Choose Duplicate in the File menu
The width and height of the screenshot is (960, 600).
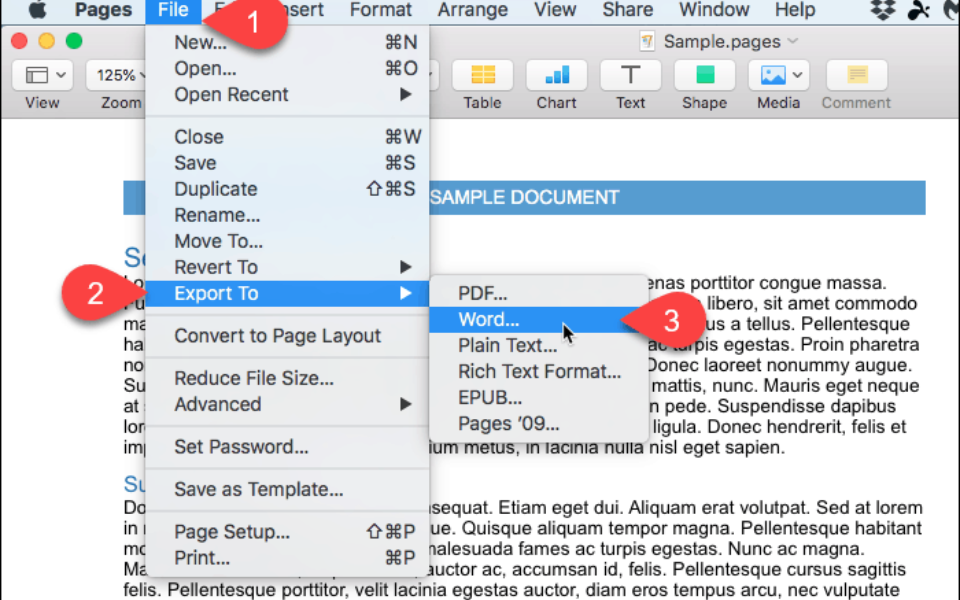click(287, 189)
